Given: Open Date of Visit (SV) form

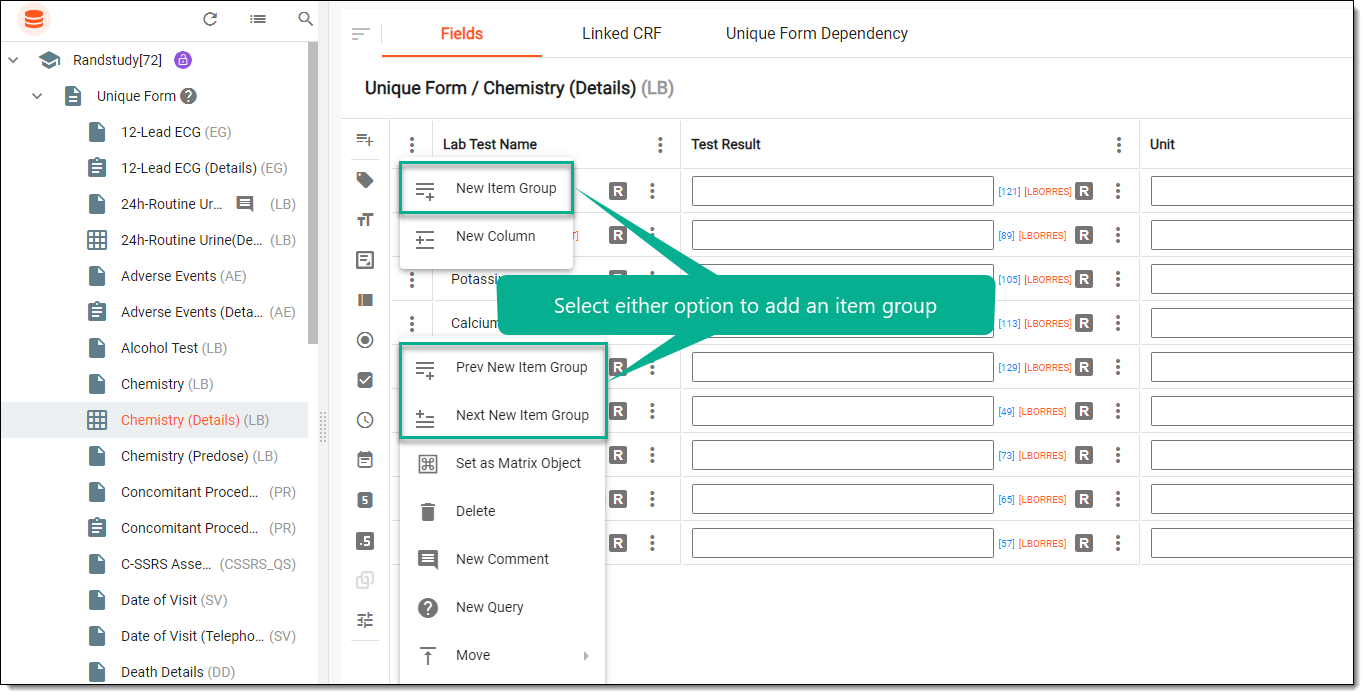Looking at the screenshot, I should pos(174,600).
